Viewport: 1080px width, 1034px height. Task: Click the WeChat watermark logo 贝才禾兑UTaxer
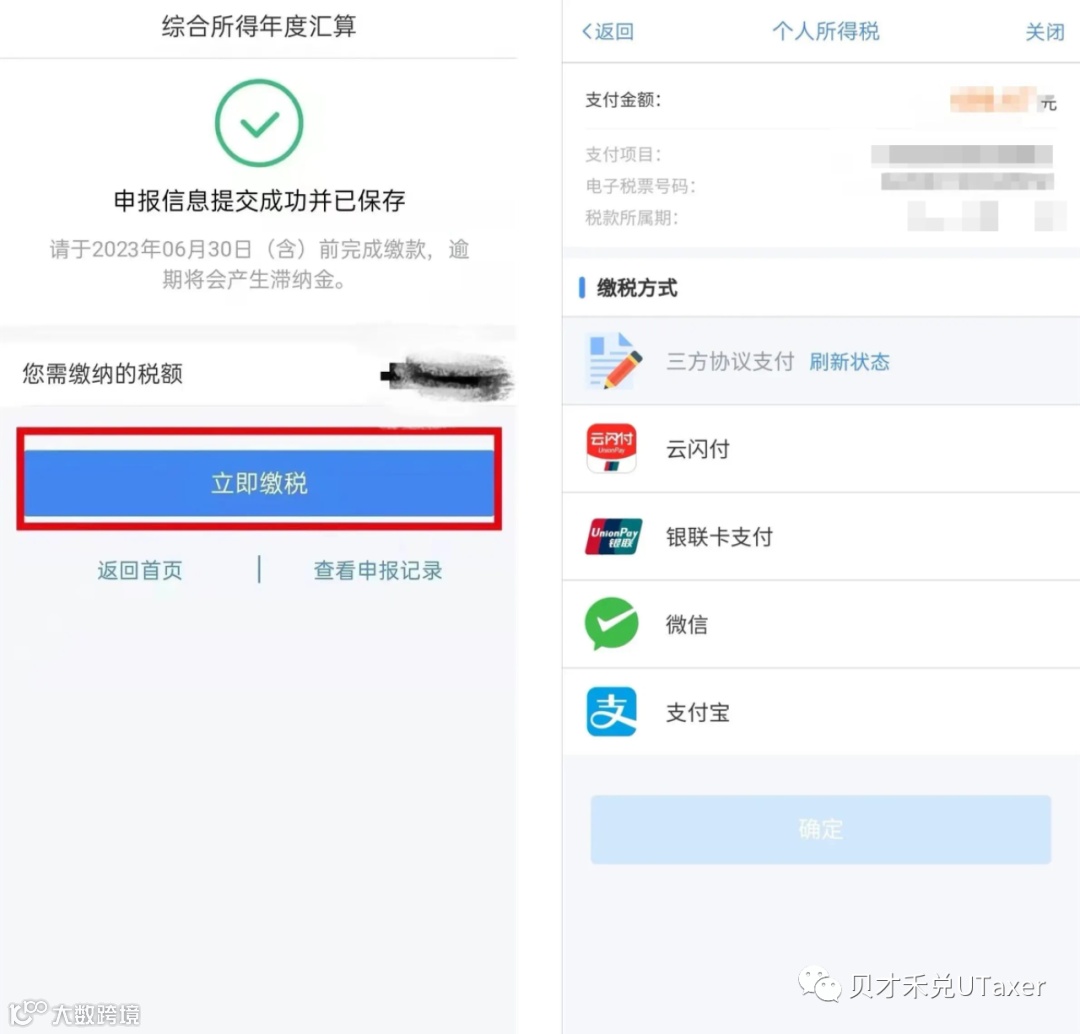[922, 986]
